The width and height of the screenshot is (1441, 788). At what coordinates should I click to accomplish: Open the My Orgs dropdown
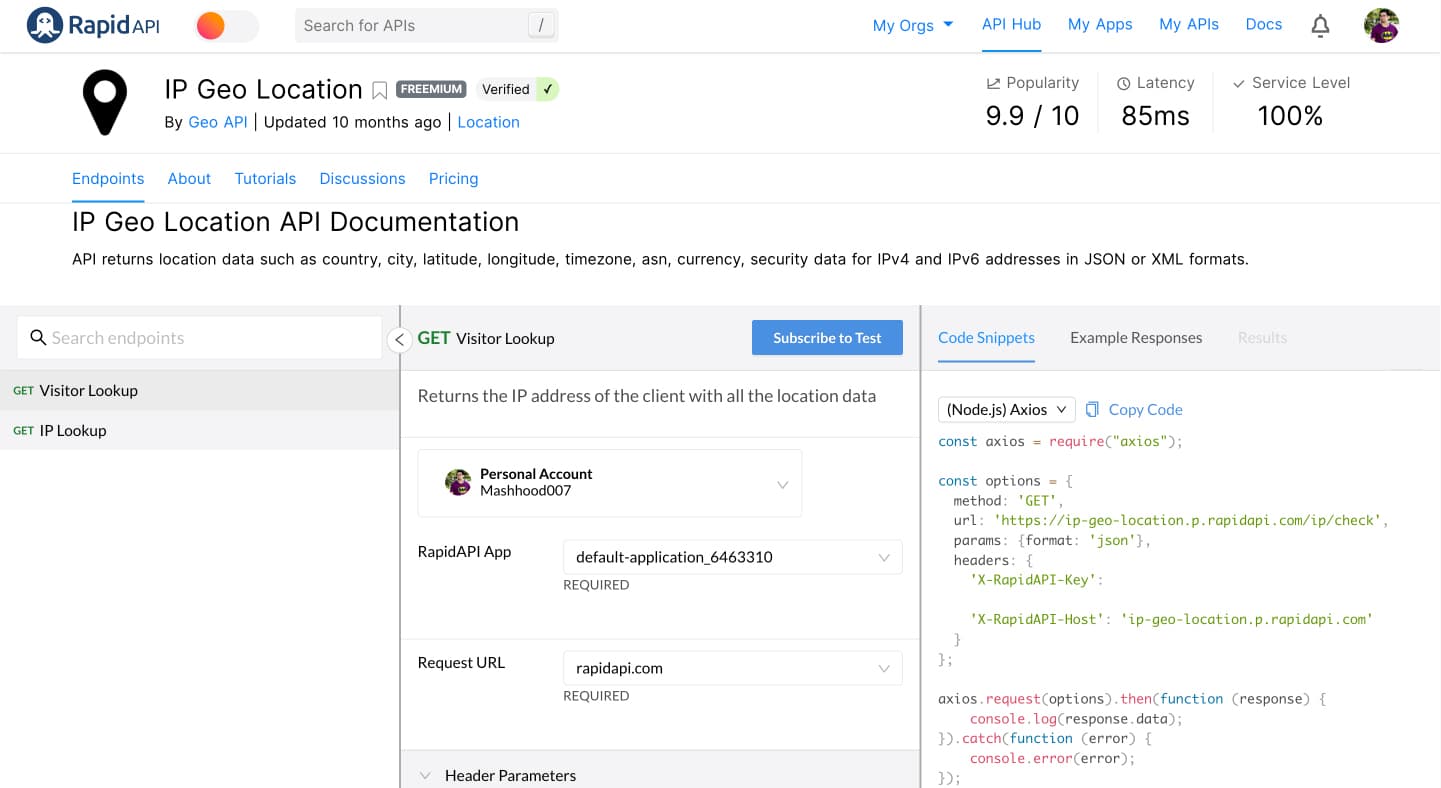(913, 25)
